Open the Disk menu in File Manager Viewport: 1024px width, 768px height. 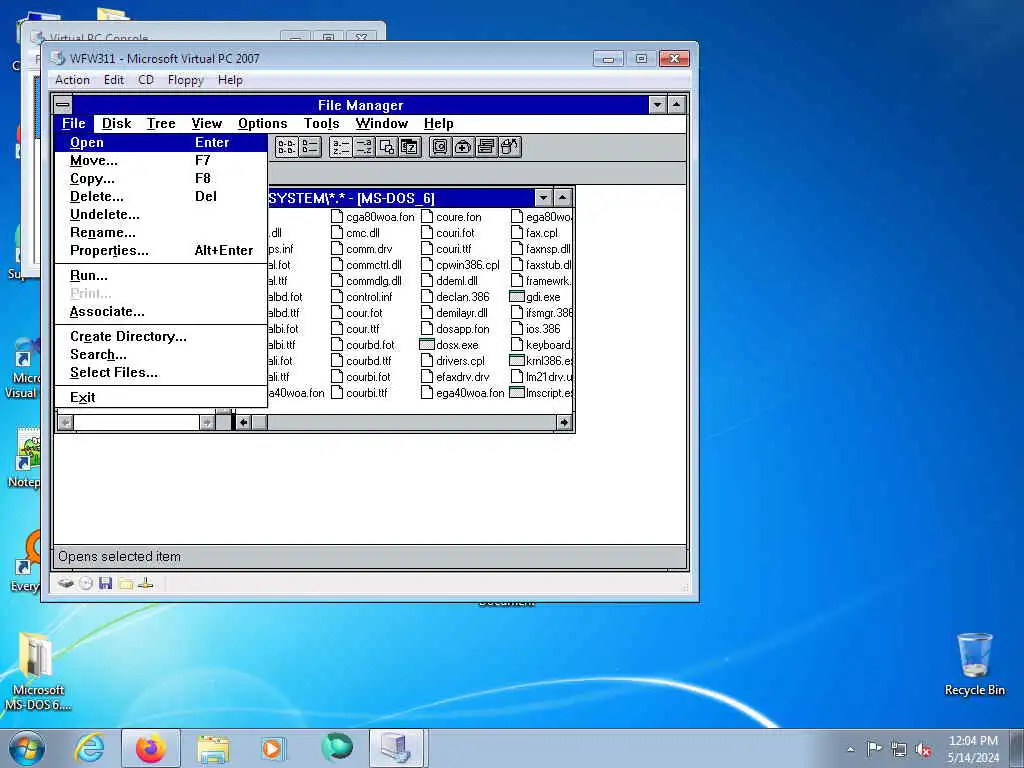[x=116, y=123]
